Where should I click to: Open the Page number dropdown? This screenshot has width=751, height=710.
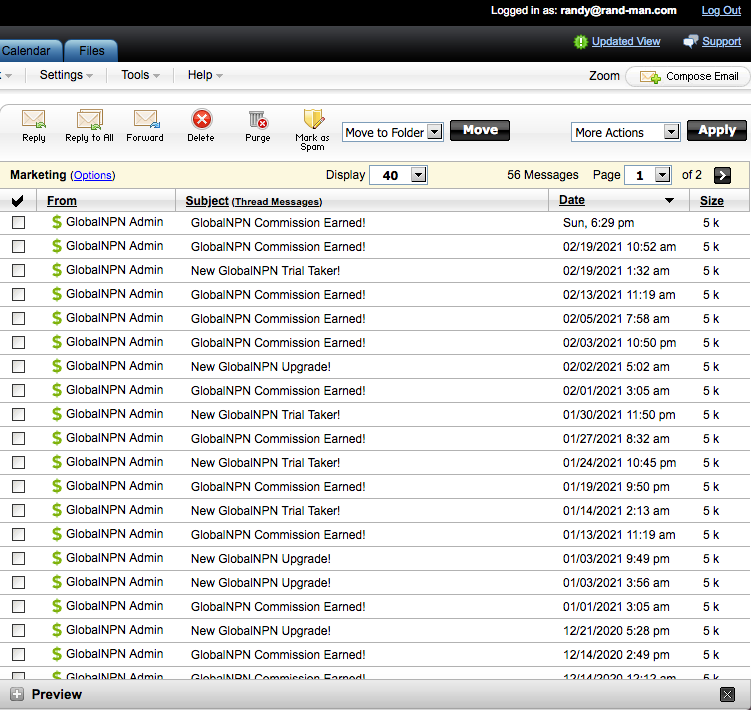[x=648, y=175]
